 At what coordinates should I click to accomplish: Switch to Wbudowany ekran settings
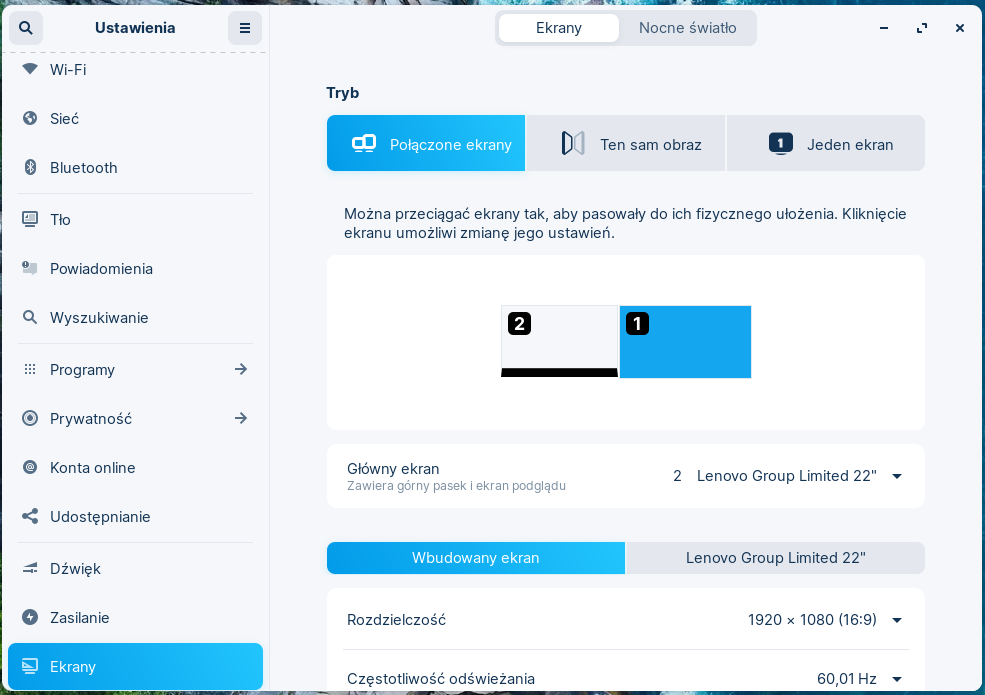click(x=476, y=558)
